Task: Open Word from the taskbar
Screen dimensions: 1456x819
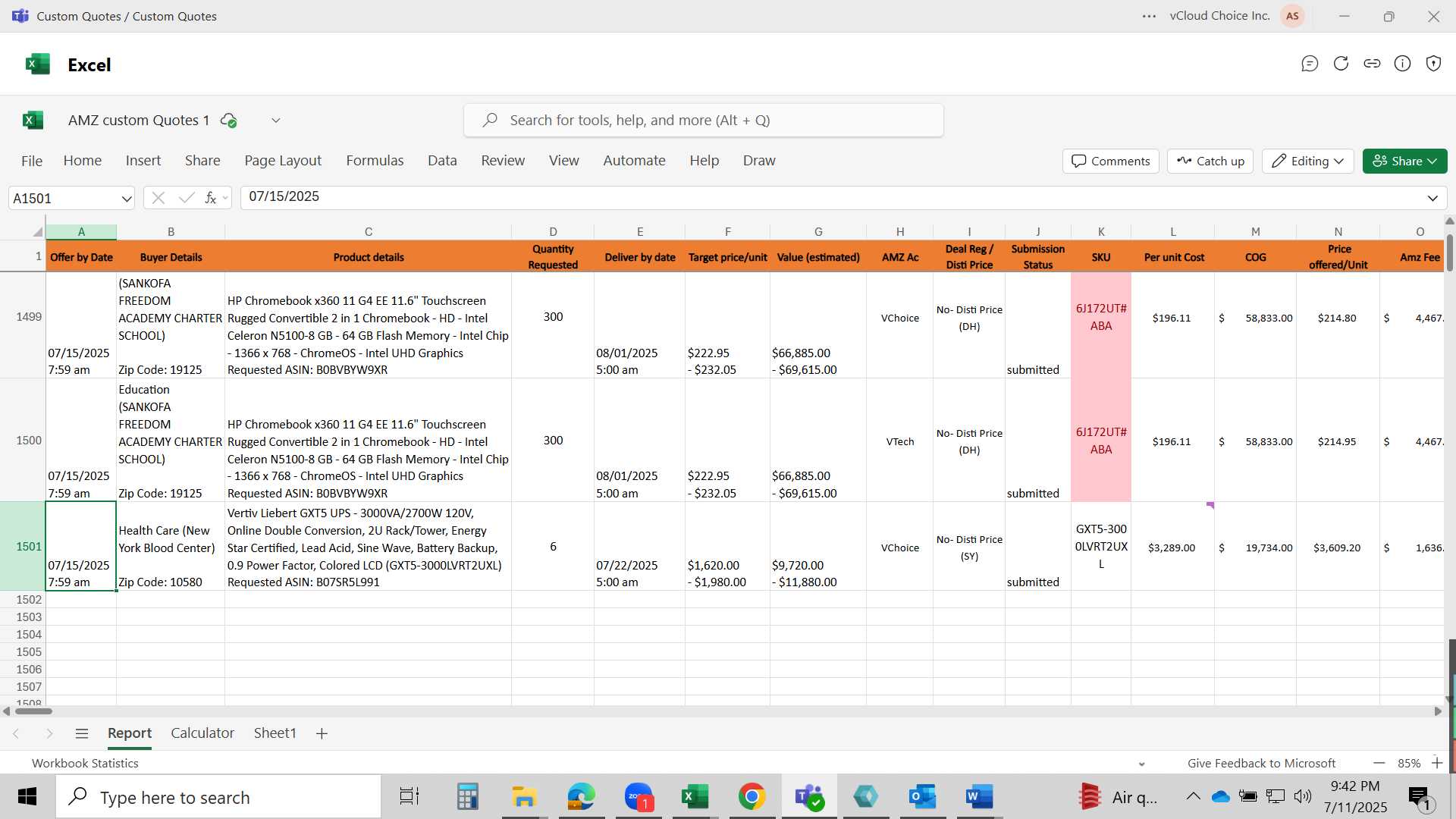Action: coord(979,796)
